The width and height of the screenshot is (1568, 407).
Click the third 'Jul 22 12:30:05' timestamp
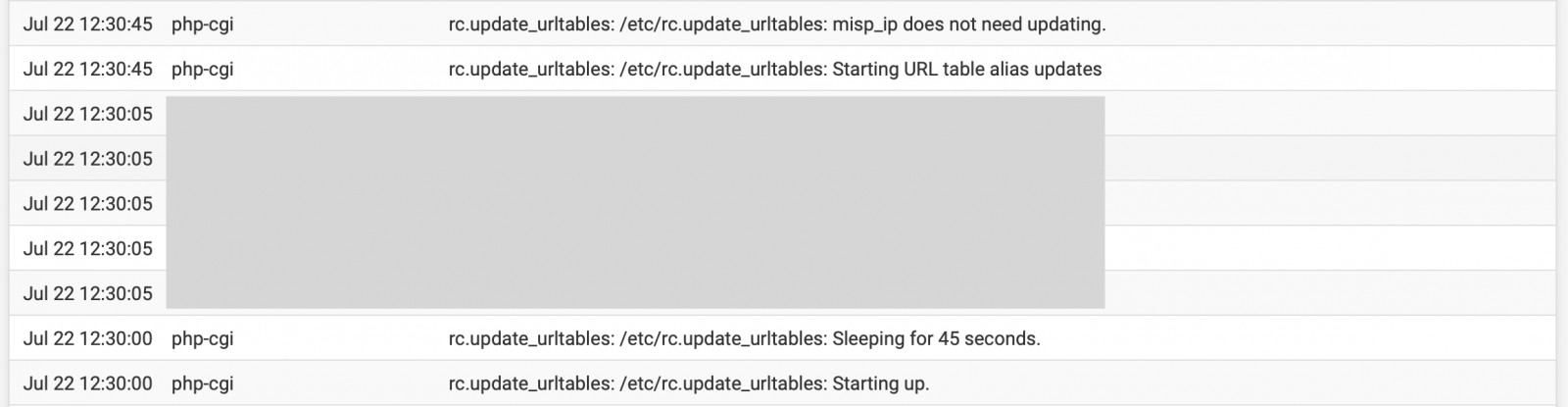pyautogui.click(x=88, y=205)
